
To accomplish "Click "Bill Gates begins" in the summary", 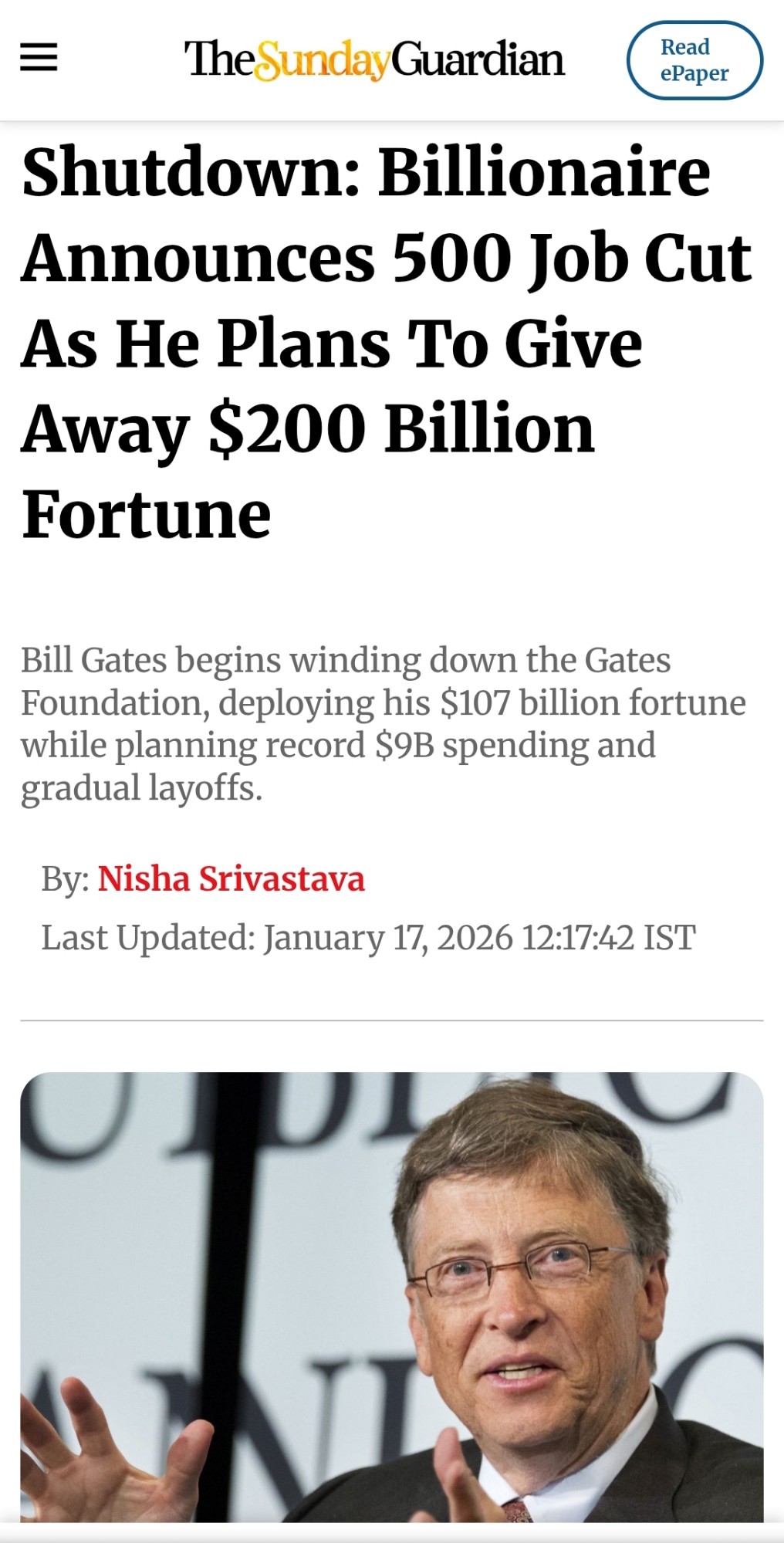I will [x=150, y=661].
